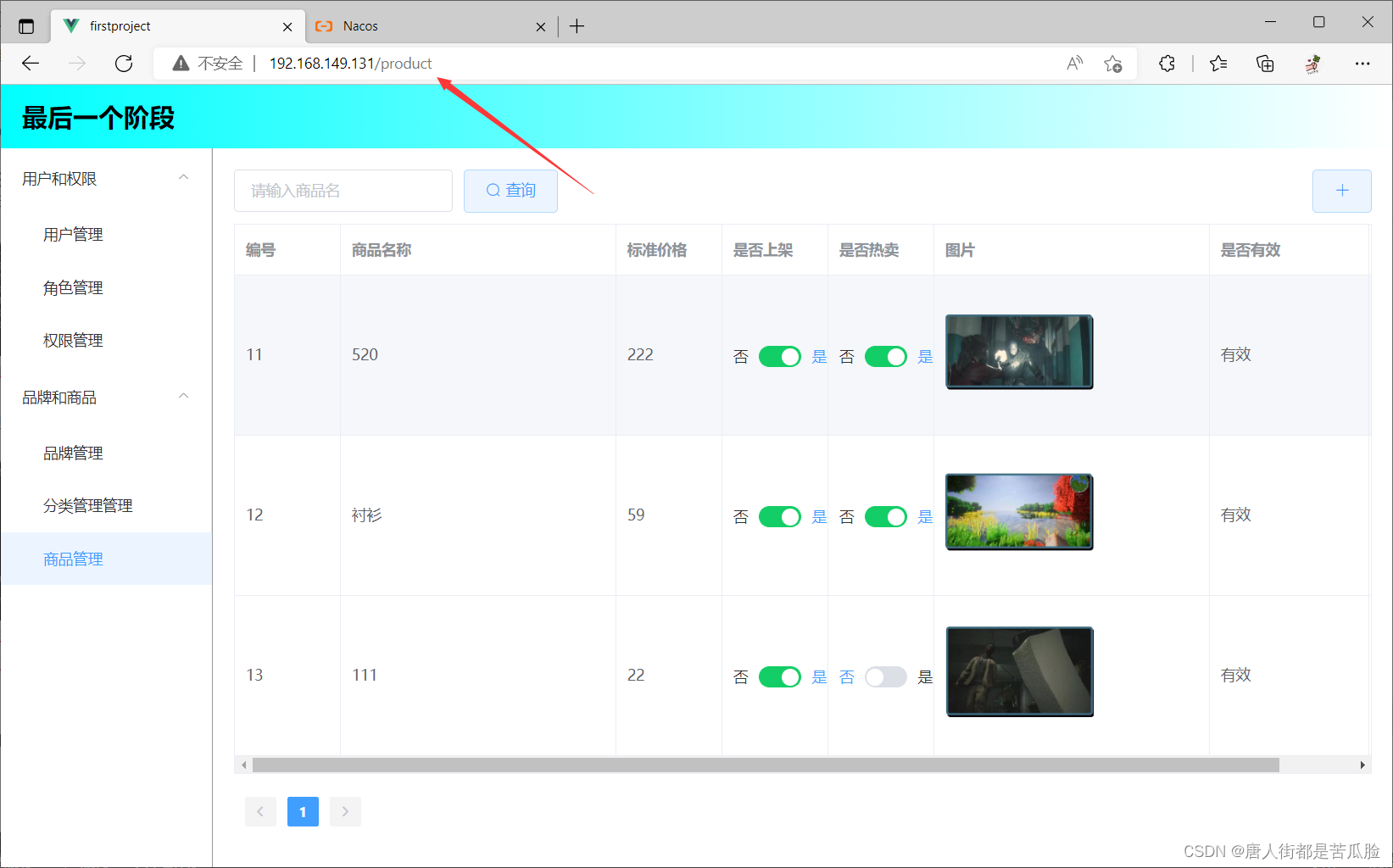Switch to the Nacos tab

point(432,26)
